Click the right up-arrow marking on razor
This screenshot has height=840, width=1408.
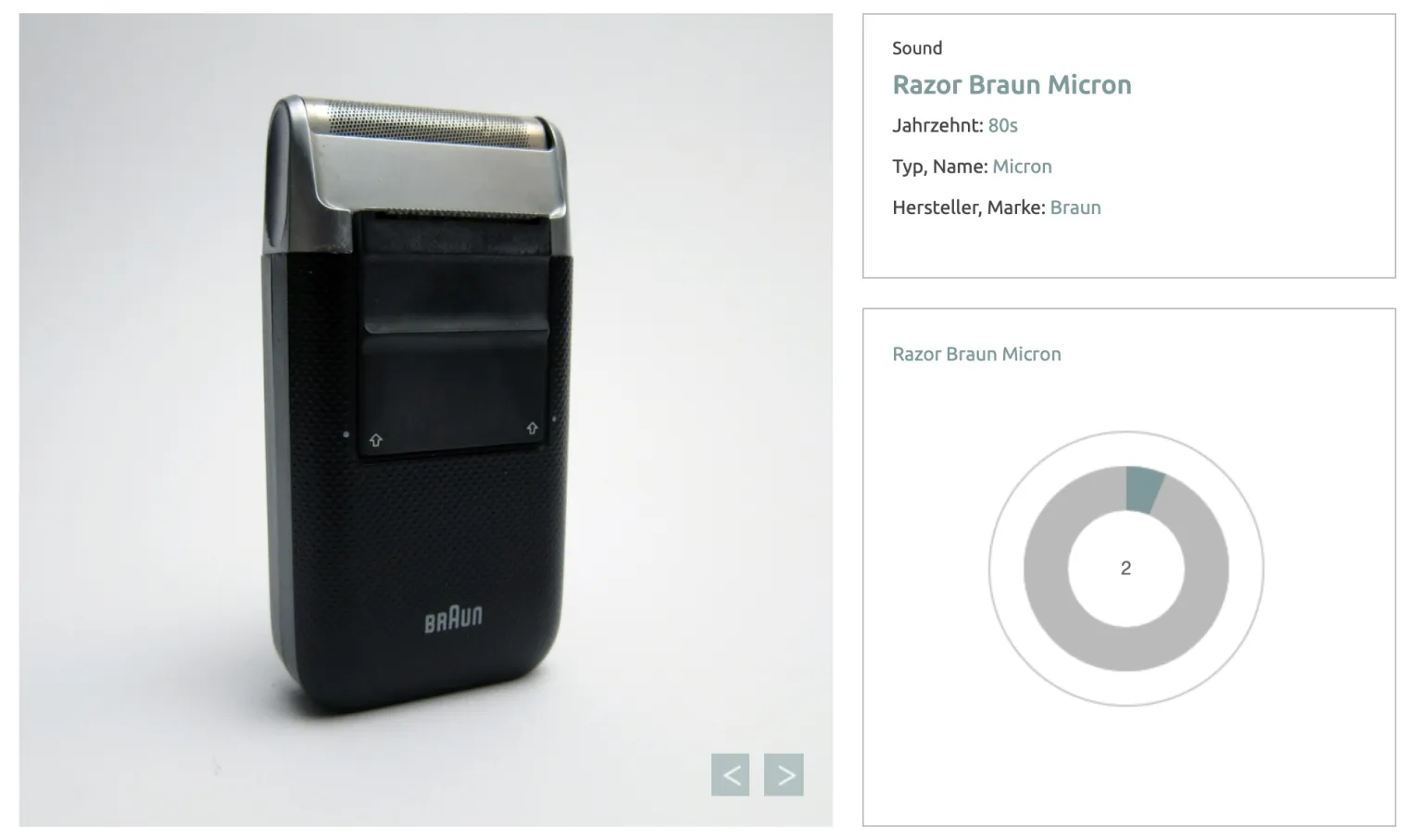pyautogui.click(x=532, y=428)
